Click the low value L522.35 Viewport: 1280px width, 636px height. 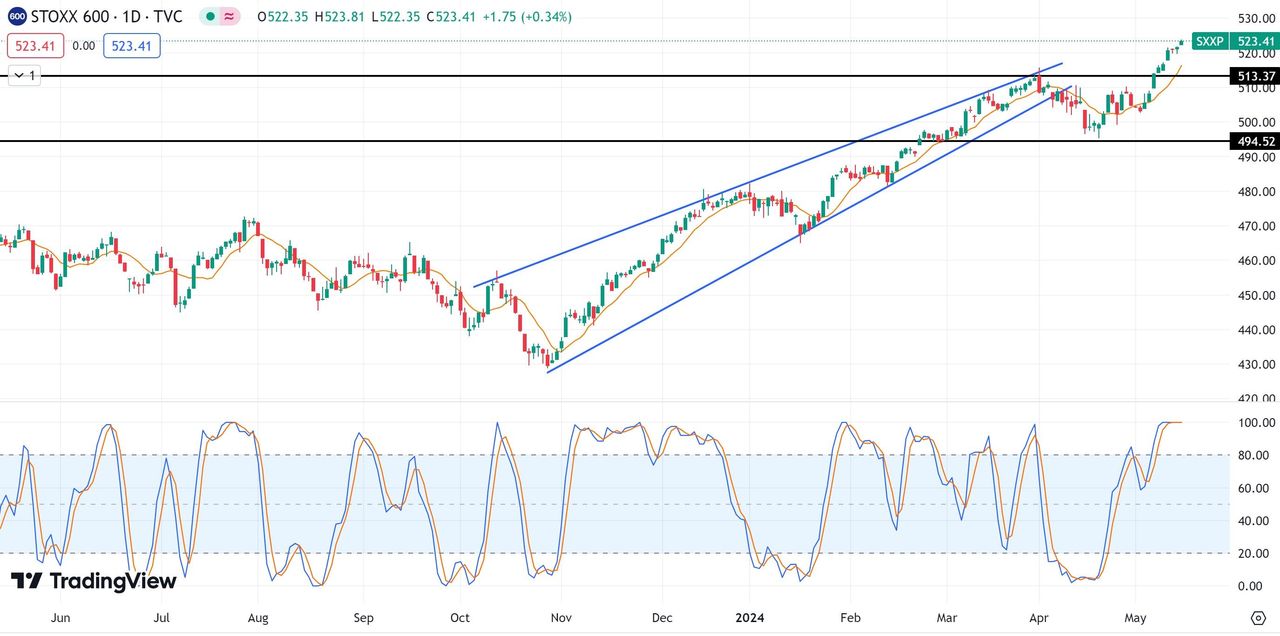coord(396,17)
